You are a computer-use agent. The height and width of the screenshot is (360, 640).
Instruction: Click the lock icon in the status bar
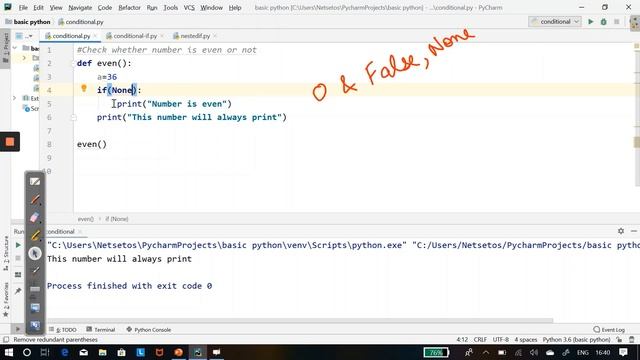620,340
